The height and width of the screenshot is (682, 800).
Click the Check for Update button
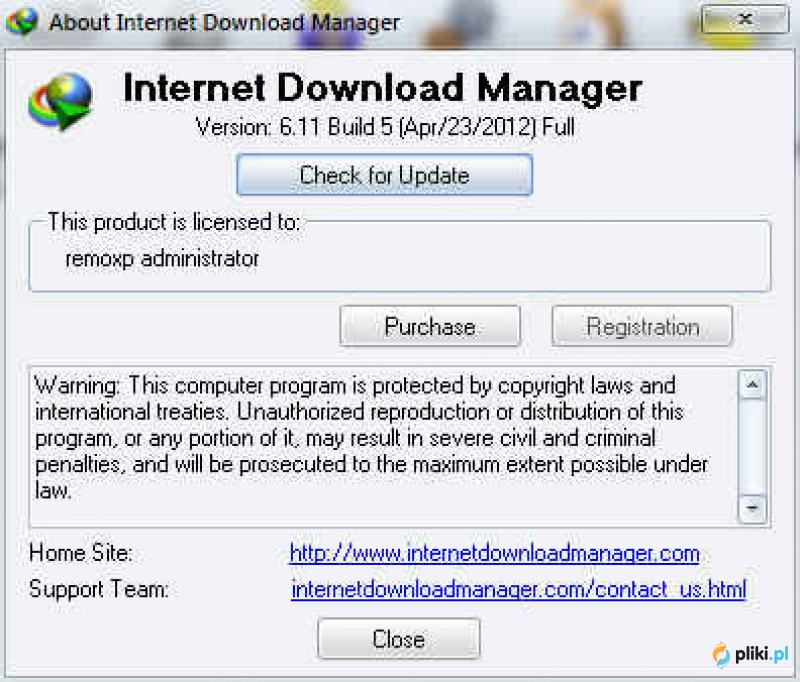[x=385, y=175]
